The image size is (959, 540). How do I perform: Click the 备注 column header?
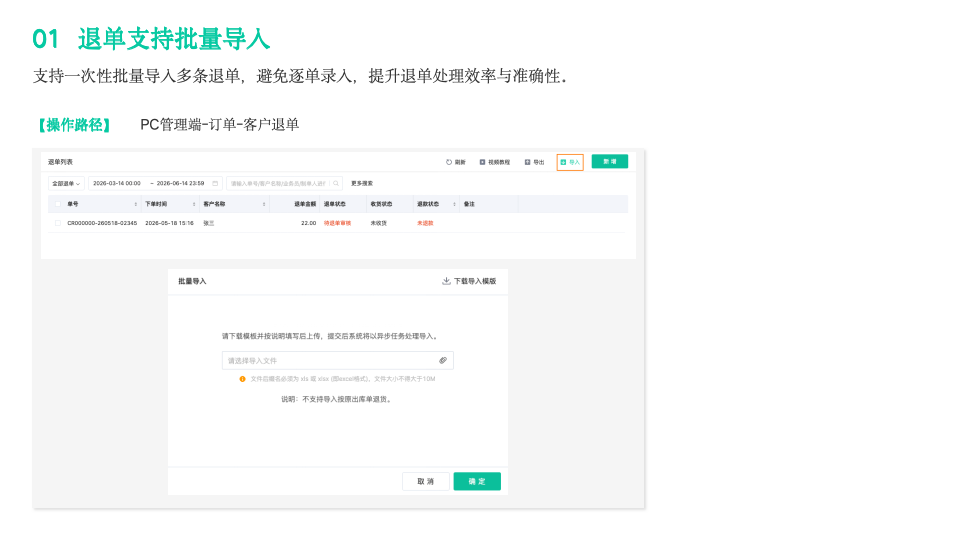[x=469, y=204]
